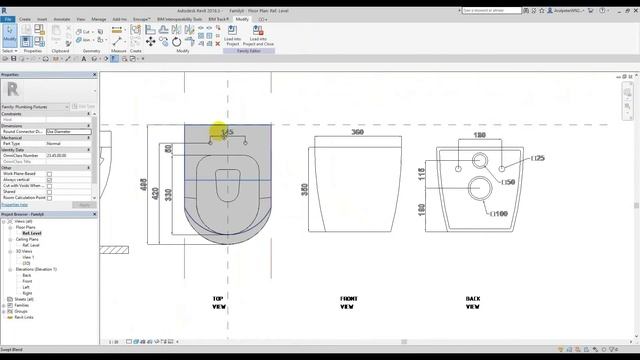Viewport: 640px width, 360px height.
Task: Click the Properties help link
Action: [15, 205]
